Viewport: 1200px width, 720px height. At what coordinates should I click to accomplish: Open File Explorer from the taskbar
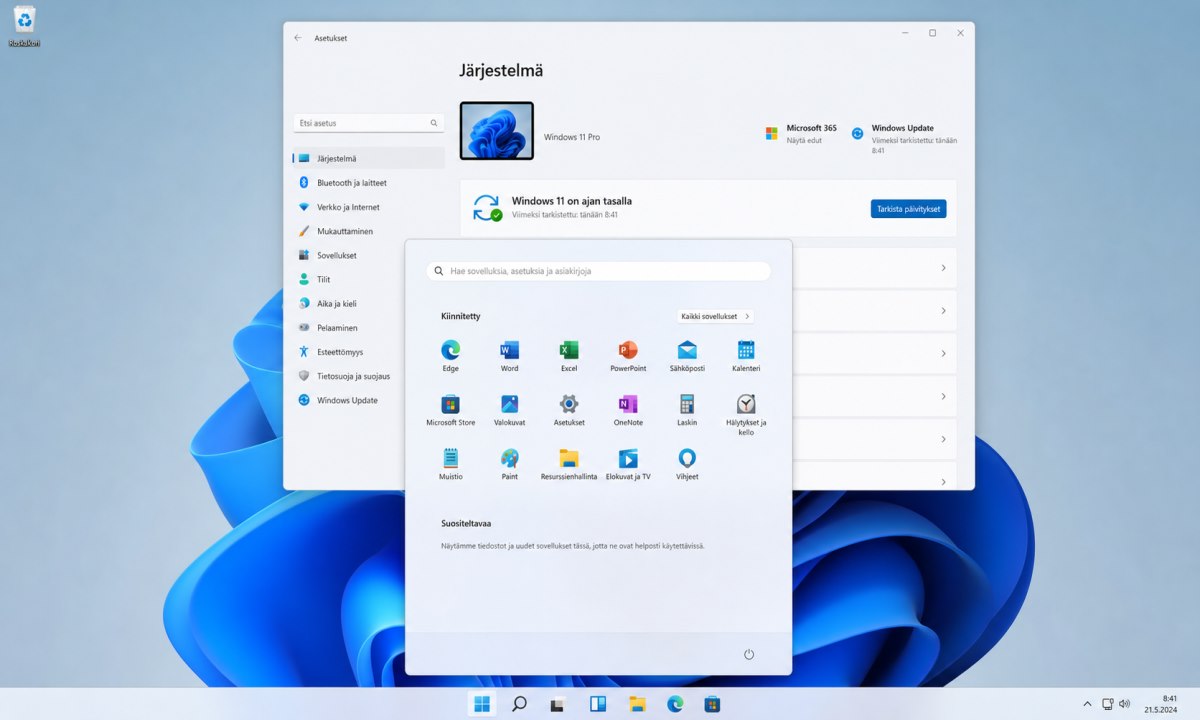(x=637, y=703)
